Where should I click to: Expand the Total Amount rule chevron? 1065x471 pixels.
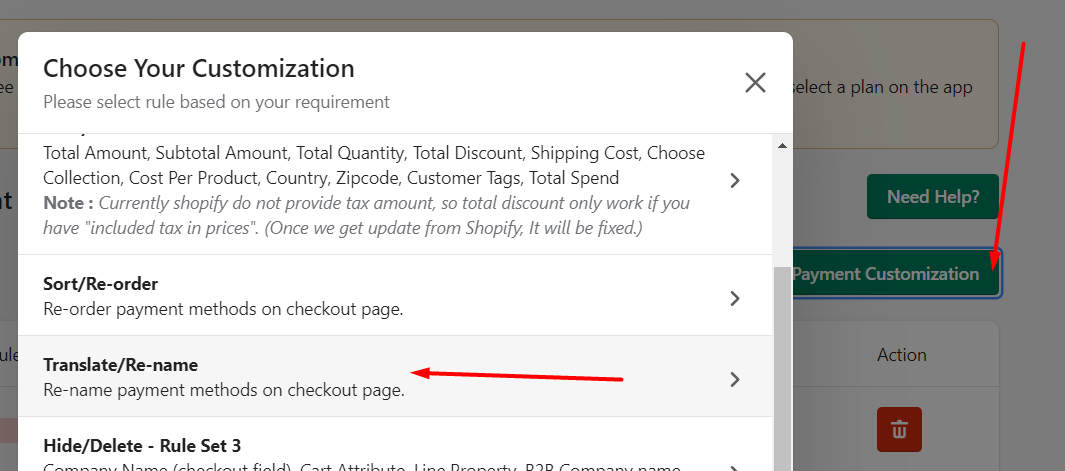click(735, 180)
